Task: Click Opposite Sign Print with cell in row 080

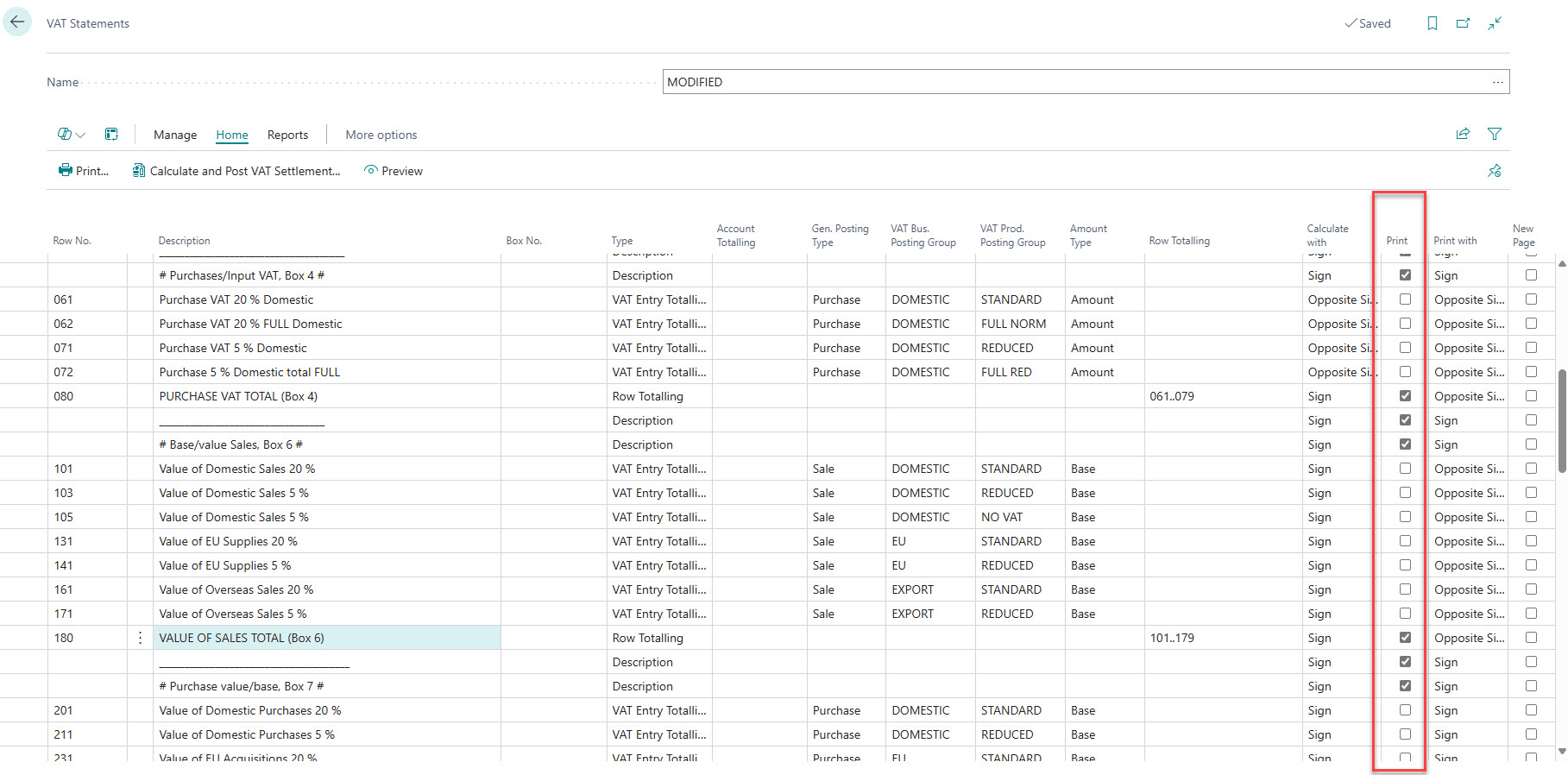Action: 1469,396
